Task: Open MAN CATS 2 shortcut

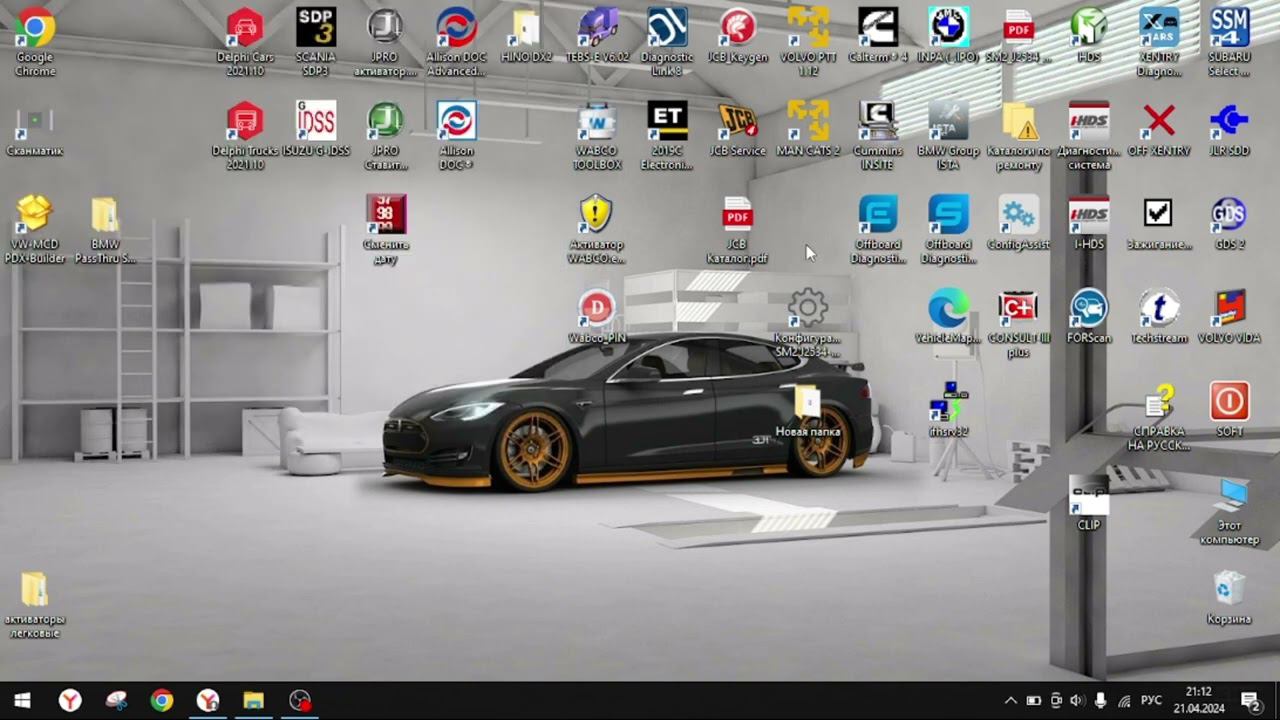Action: (x=808, y=130)
